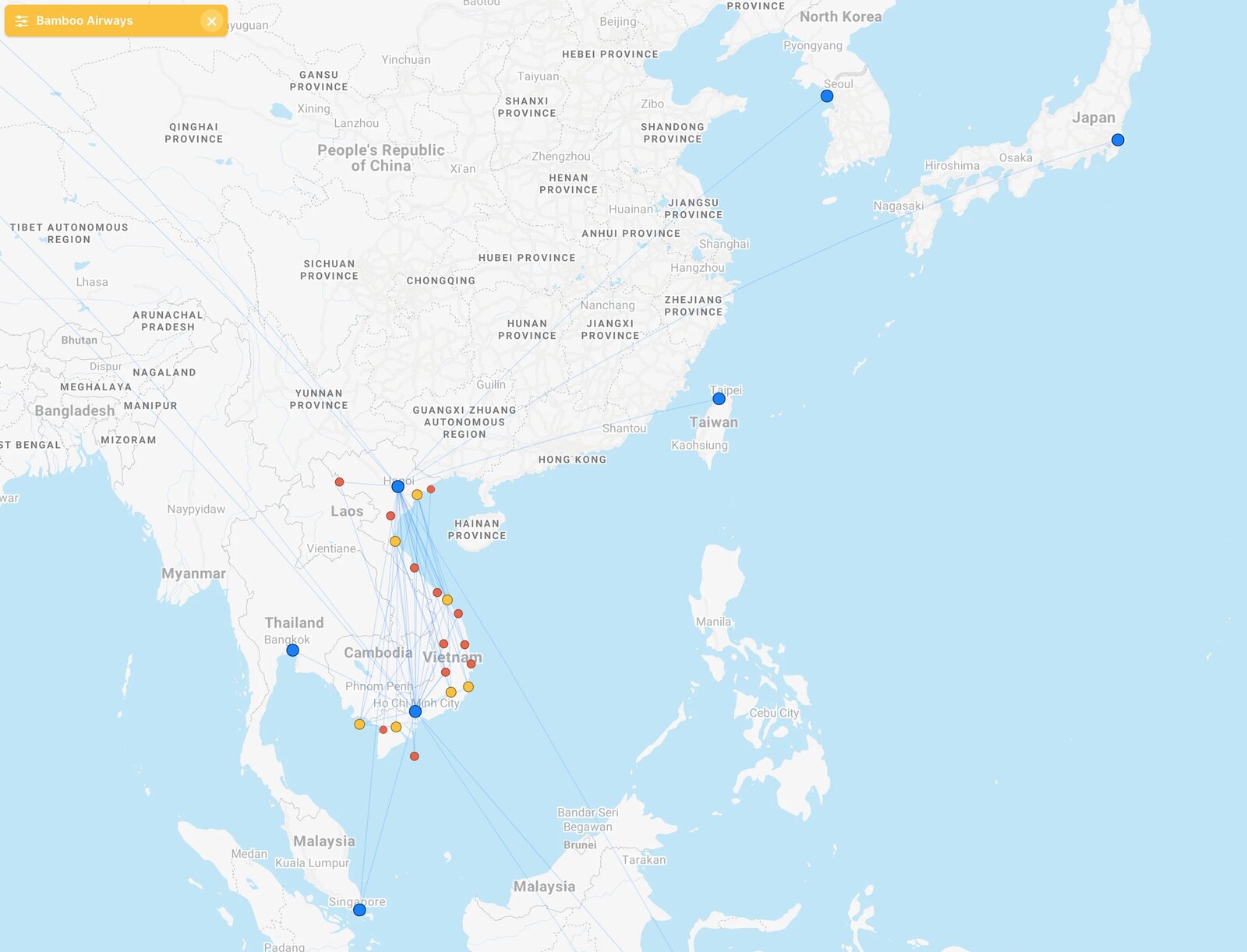
Task: Select the red marker over the Vietnam label
Action: click(x=471, y=664)
